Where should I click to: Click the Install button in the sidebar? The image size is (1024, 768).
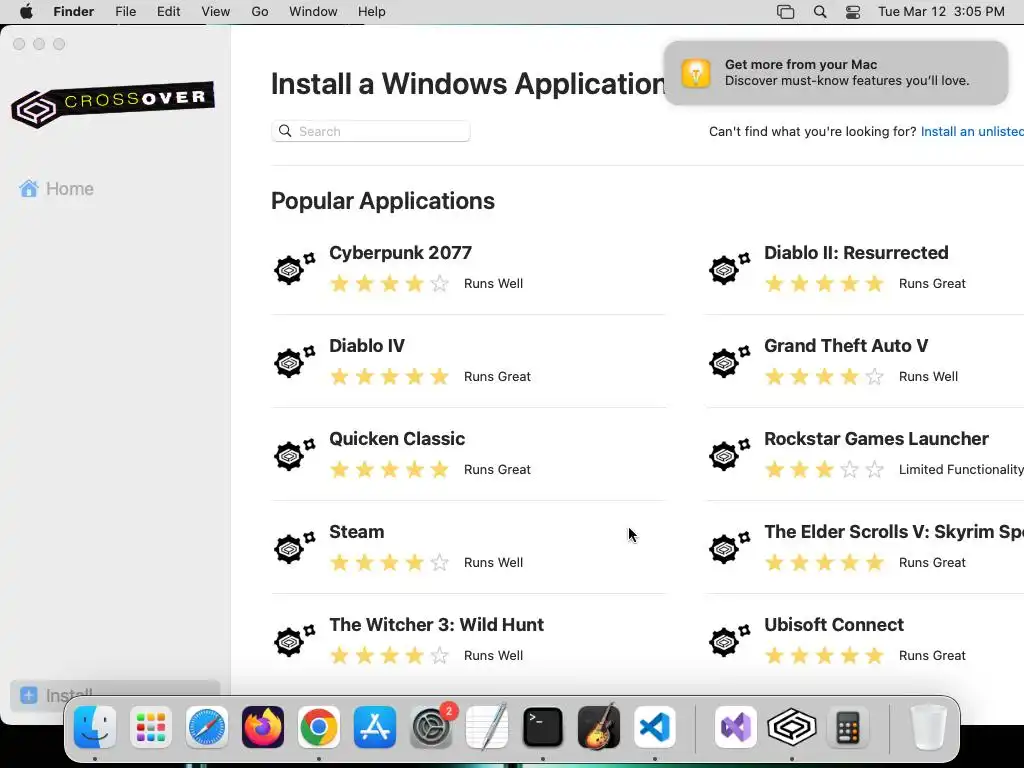pyautogui.click(x=115, y=696)
